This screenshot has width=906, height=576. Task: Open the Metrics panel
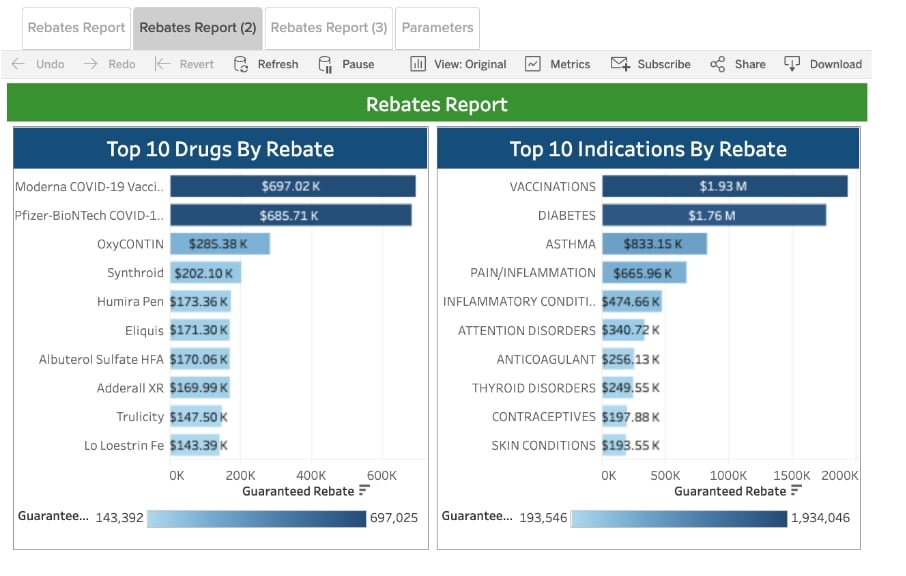(x=557, y=64)
